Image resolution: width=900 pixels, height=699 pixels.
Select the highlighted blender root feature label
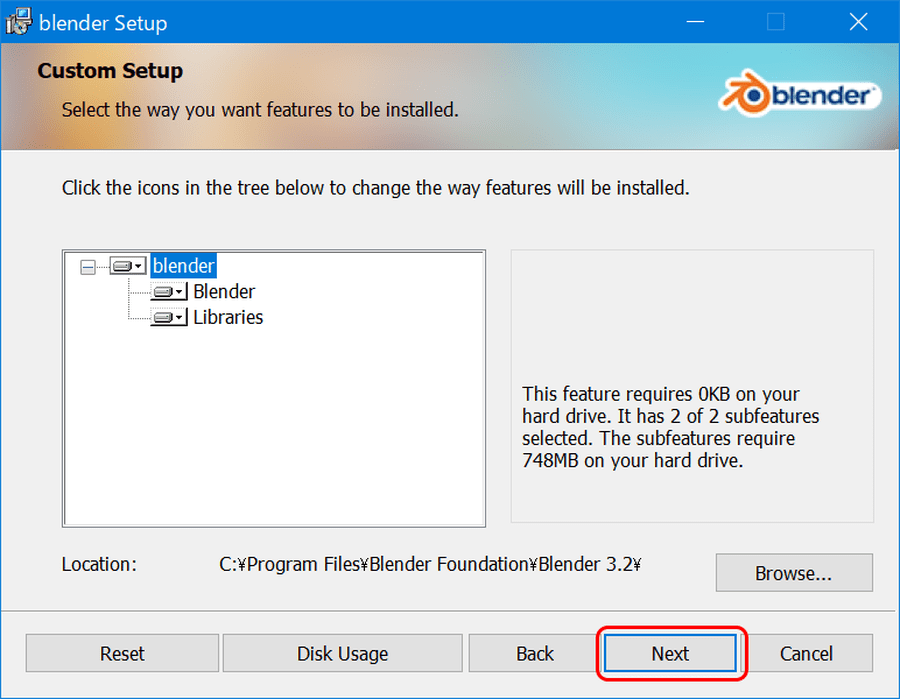pyautogui.click(x=184, y=266)
